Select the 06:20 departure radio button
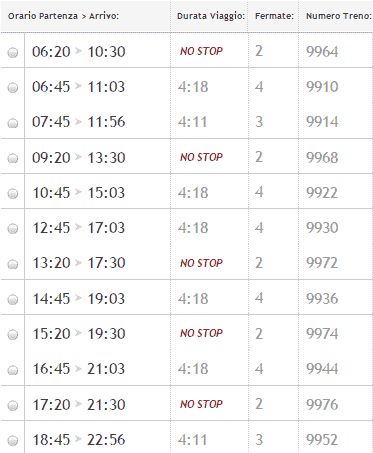The width and height of the screenshot is (373, 453). tap(13, 52)
